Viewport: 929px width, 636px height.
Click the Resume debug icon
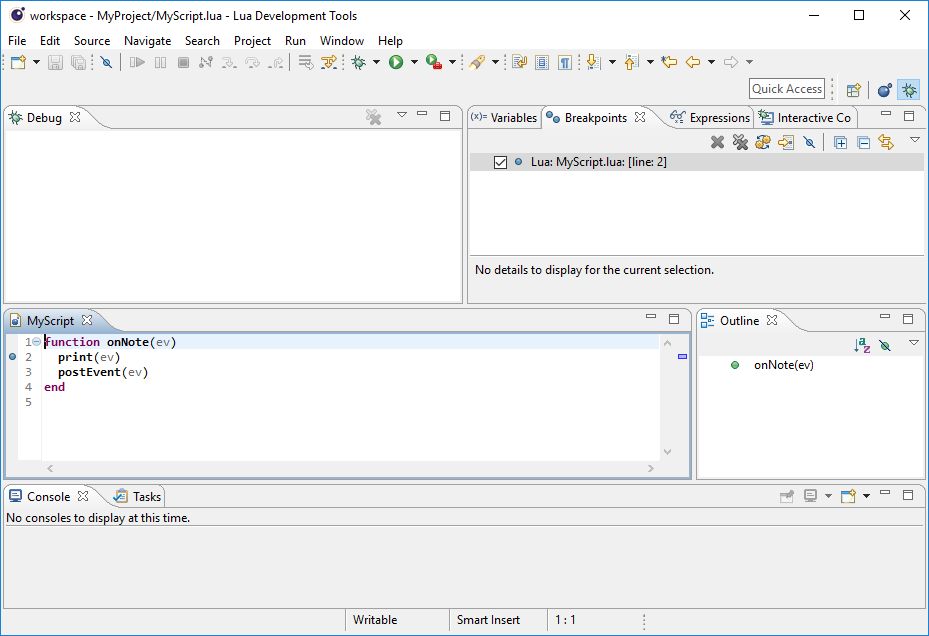137,62
